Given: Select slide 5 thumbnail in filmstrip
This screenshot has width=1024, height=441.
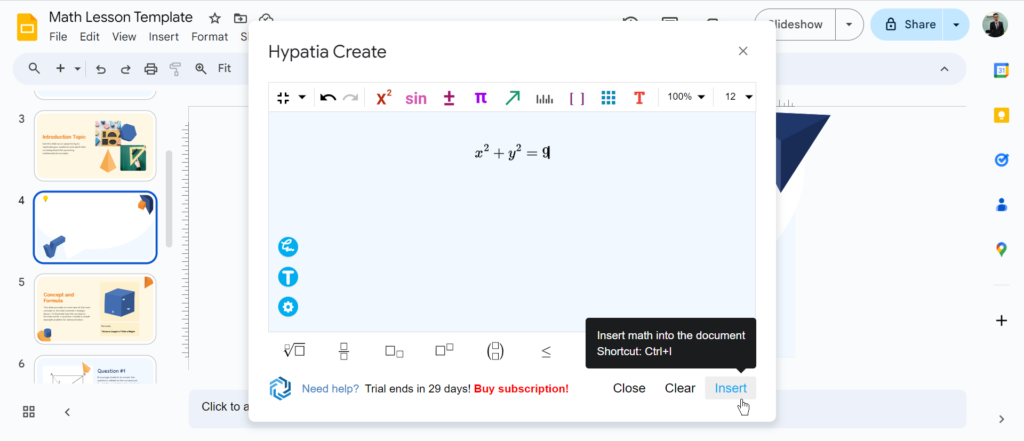Looking at the screenshot, I should tap(95, 309).
